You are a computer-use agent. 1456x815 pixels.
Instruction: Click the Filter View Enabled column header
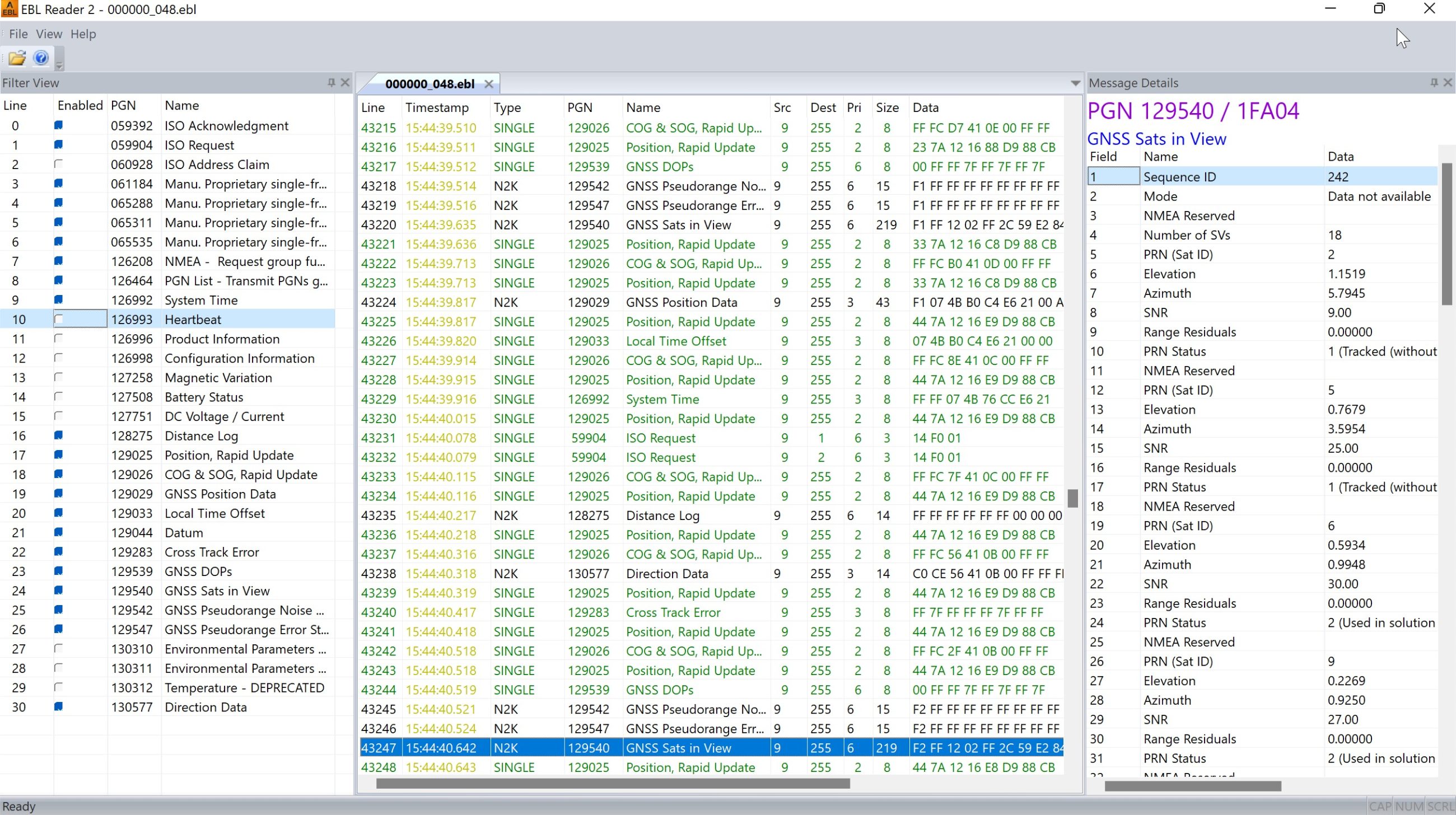pyautogui.click(x=80, y=106)
